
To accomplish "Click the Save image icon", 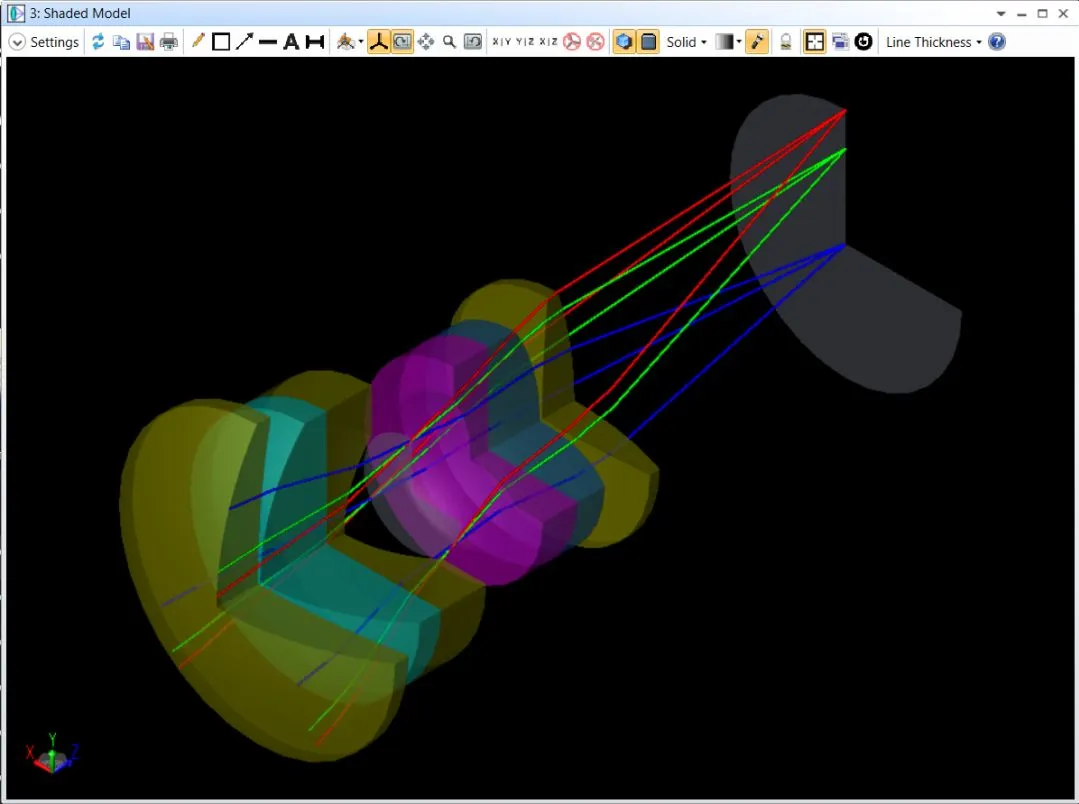I will click(x=145, y=42).
